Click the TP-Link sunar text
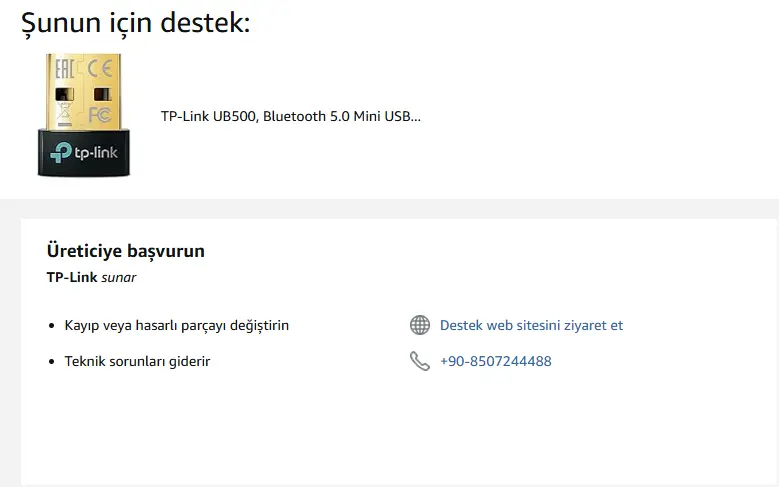The width and height of the screenshot is (779, 487). [x=91, y=277]
